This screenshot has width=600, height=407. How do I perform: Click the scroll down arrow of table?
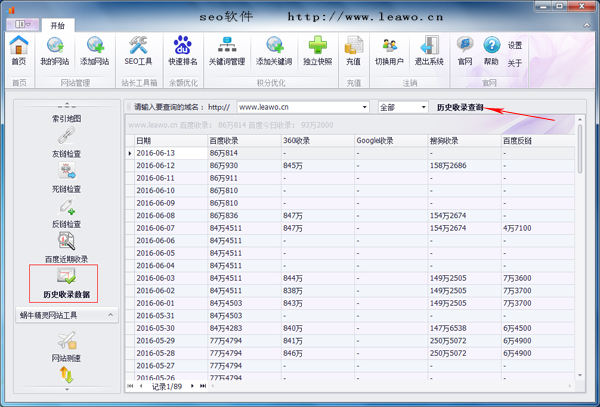580,376
